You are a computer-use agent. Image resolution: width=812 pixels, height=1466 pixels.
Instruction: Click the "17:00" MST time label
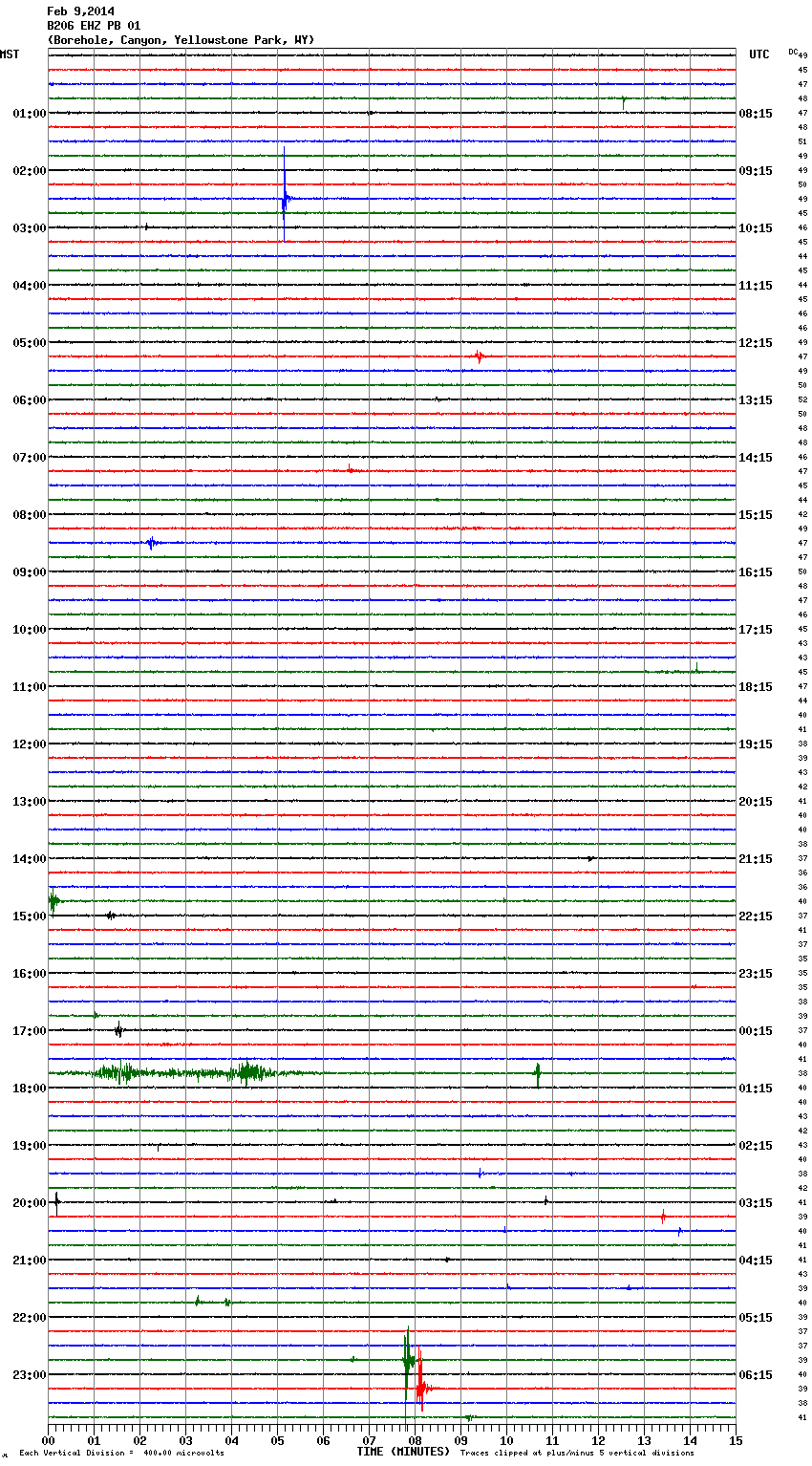click(29, 1031)
